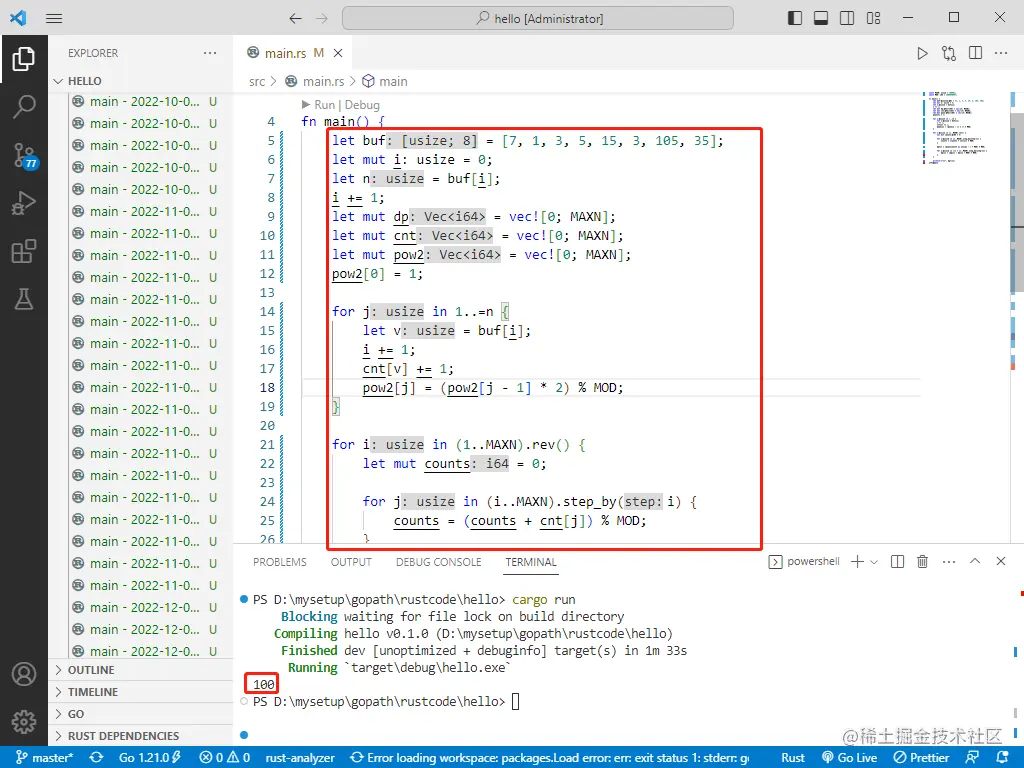
Task: Switch to the DEBUG CONSOLE tab
Action: (x=438, y=562)
